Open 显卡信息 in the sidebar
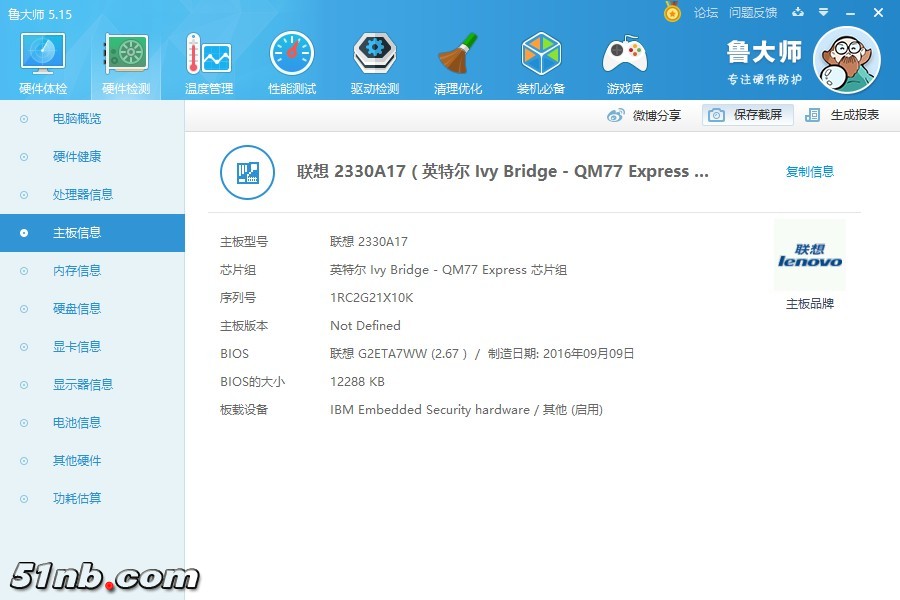 (x=77, y=347)
